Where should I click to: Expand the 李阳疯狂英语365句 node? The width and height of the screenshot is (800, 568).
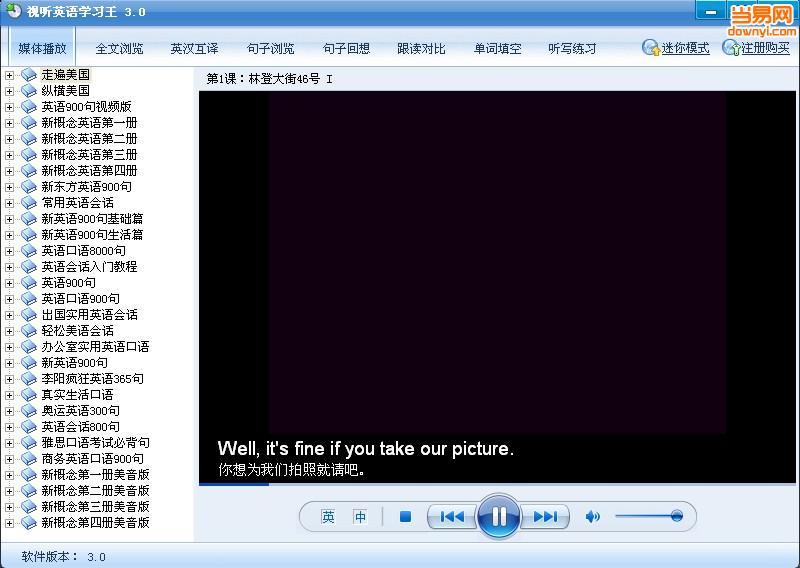(x=9, y=379)
